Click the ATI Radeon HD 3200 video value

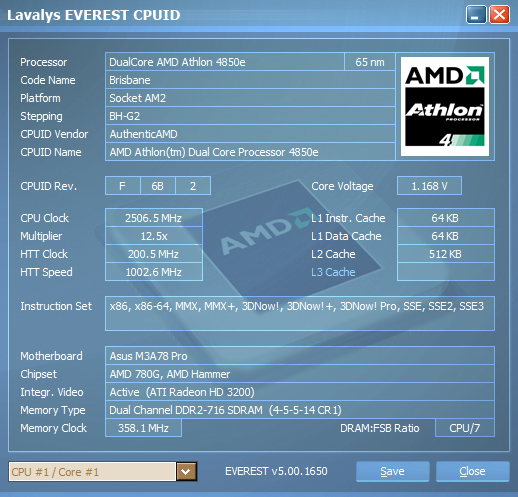(x=300, y=392)
